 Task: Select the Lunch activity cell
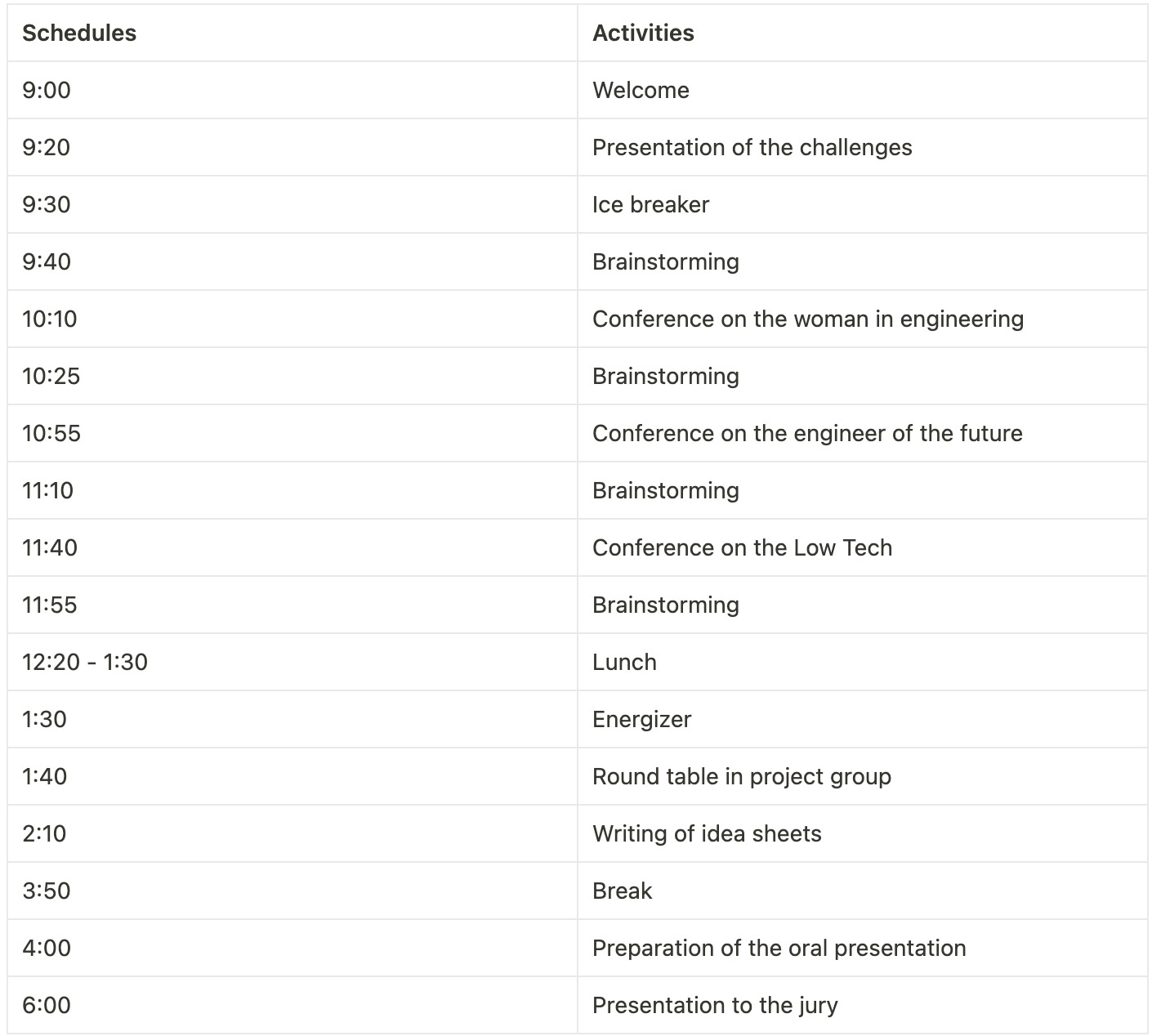[862, 662]
